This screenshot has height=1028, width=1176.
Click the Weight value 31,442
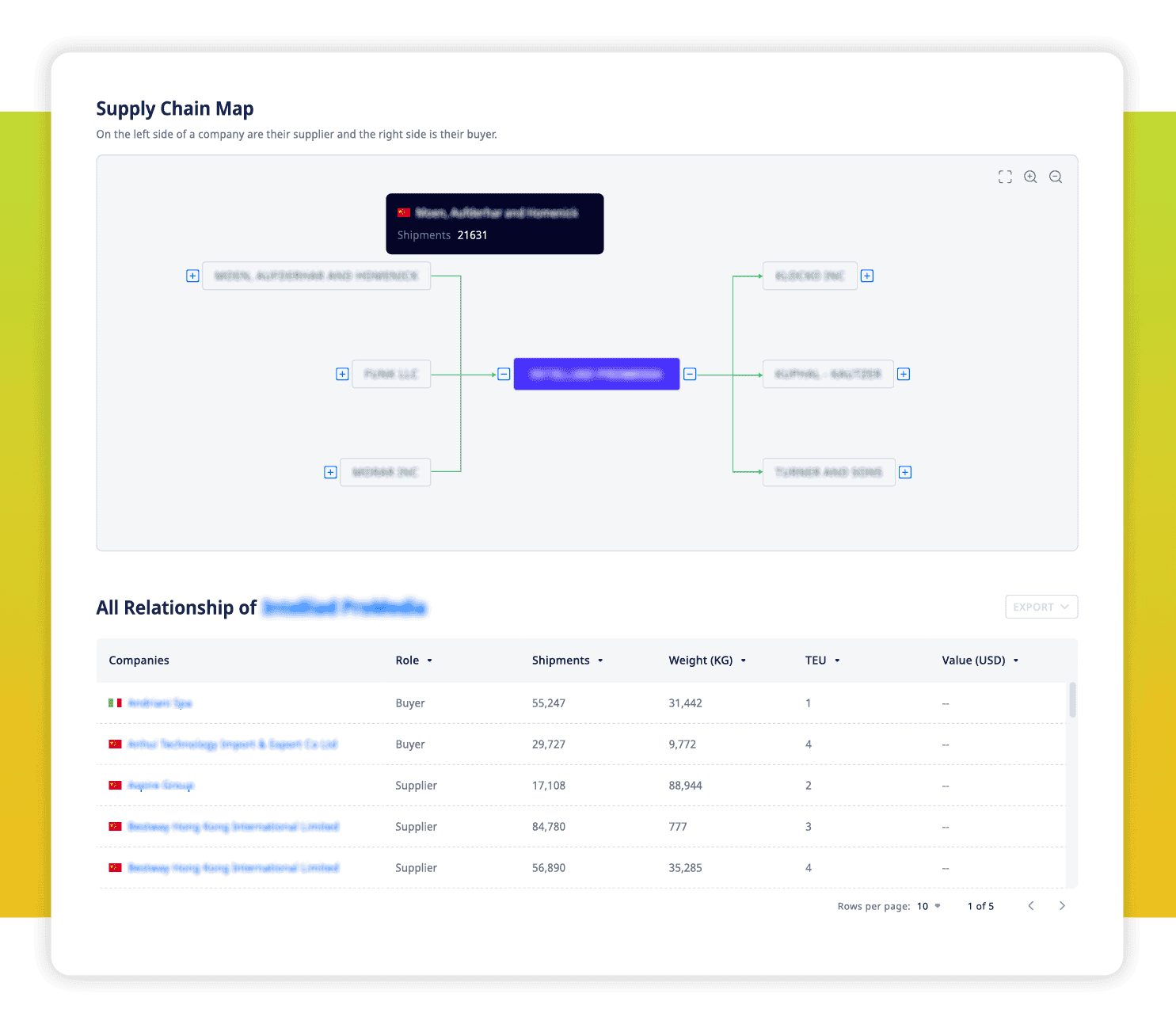(685, 703)
